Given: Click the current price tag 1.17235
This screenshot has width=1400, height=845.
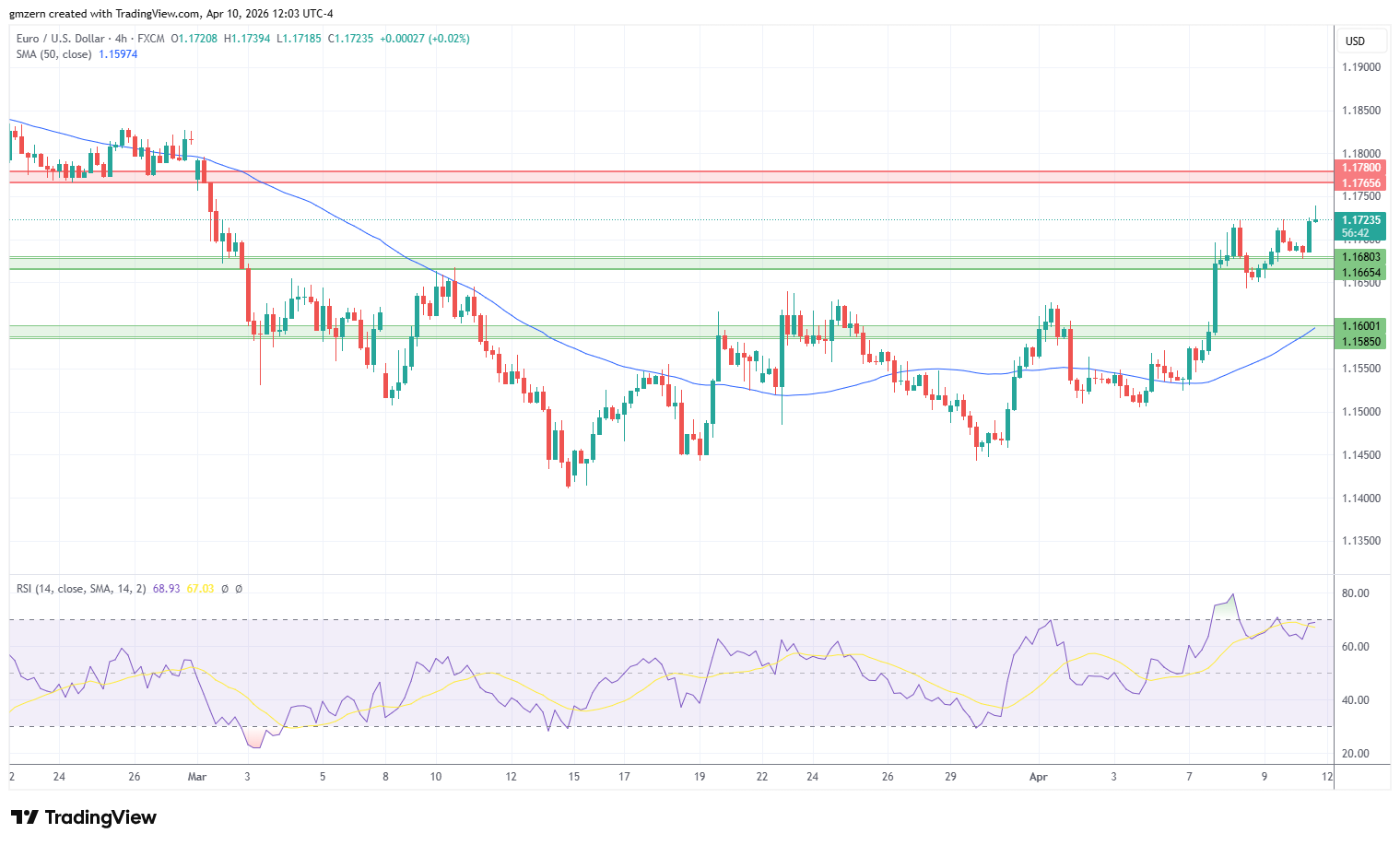Looking at the screenshot, I should 1360,220.
